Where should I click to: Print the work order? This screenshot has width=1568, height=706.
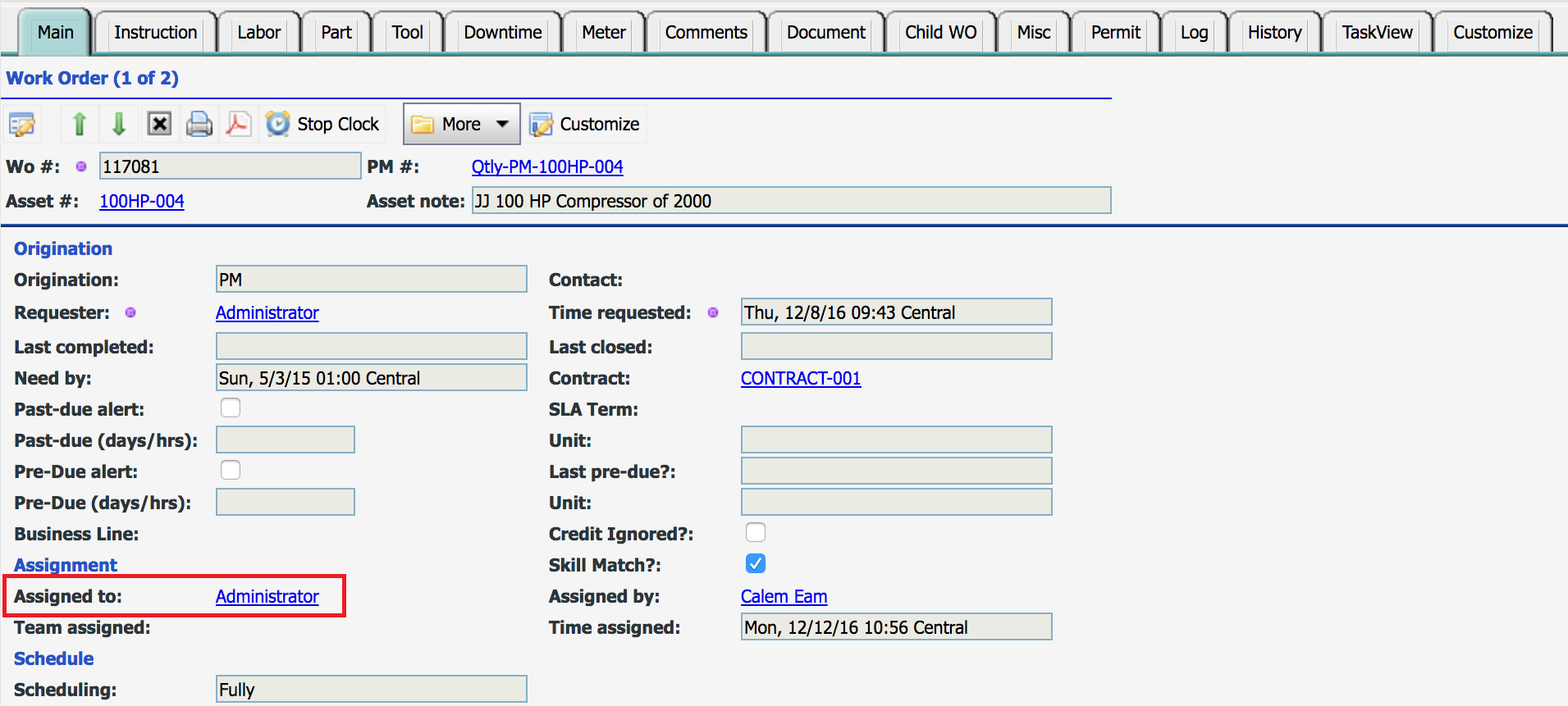point(199,124)
